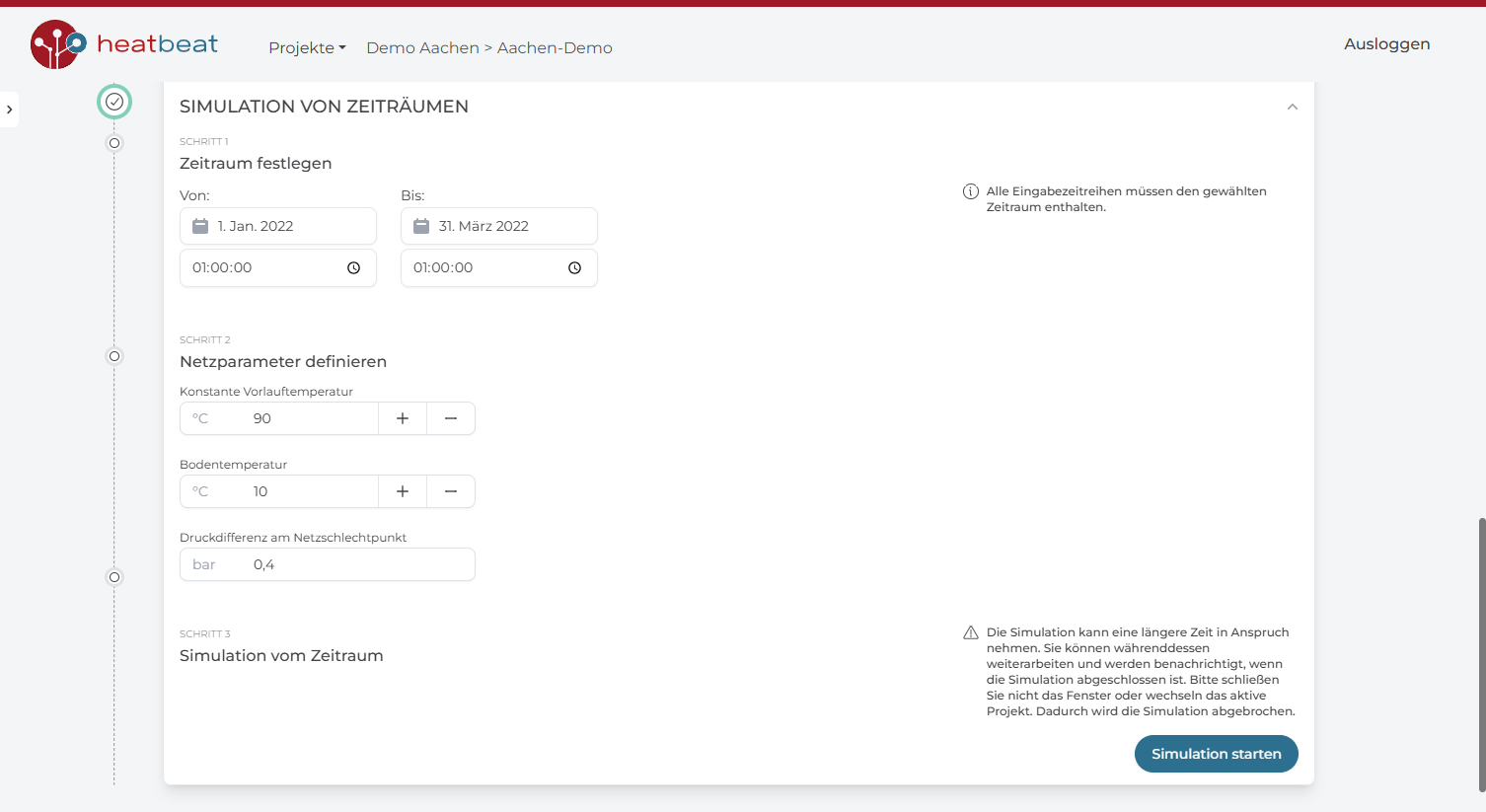The image size is (1486, 812).
Task: Click the warning icon beside the simulation notice
Action: click(970, 632)
